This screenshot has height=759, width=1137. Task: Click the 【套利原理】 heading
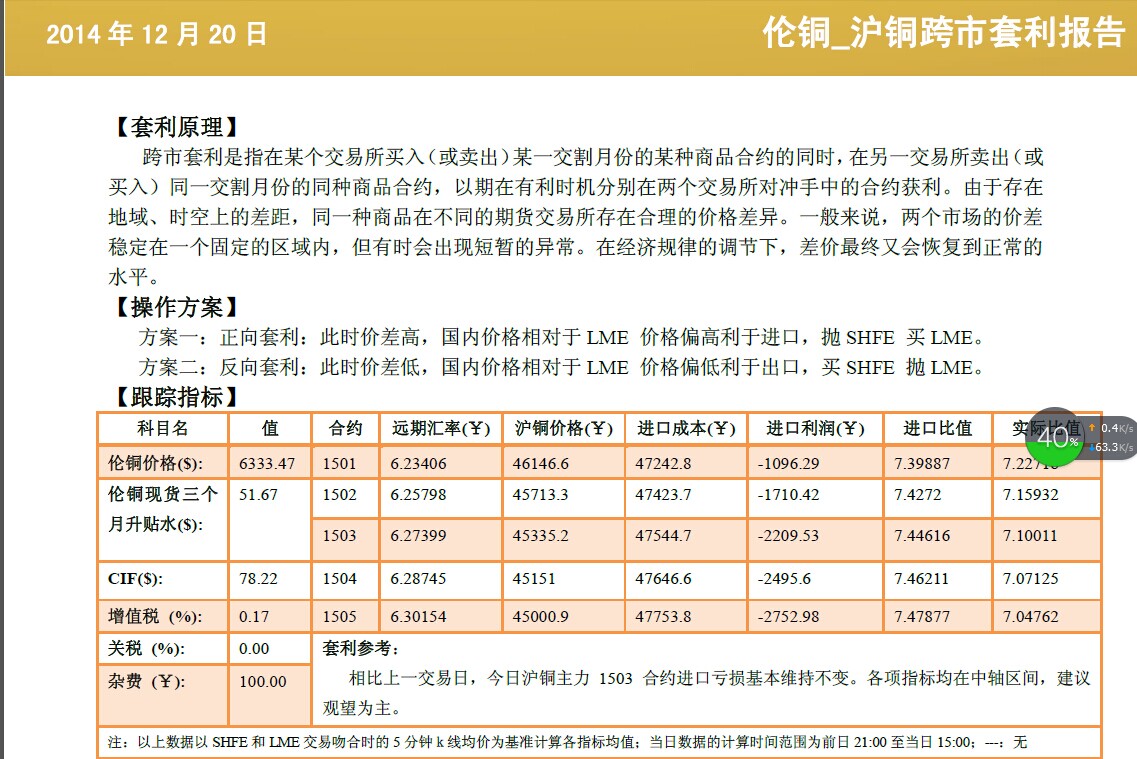(x=177, y=127)
